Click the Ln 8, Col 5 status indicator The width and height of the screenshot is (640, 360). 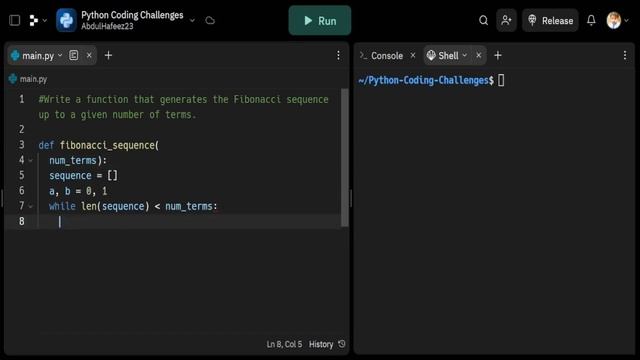(284, 344)
